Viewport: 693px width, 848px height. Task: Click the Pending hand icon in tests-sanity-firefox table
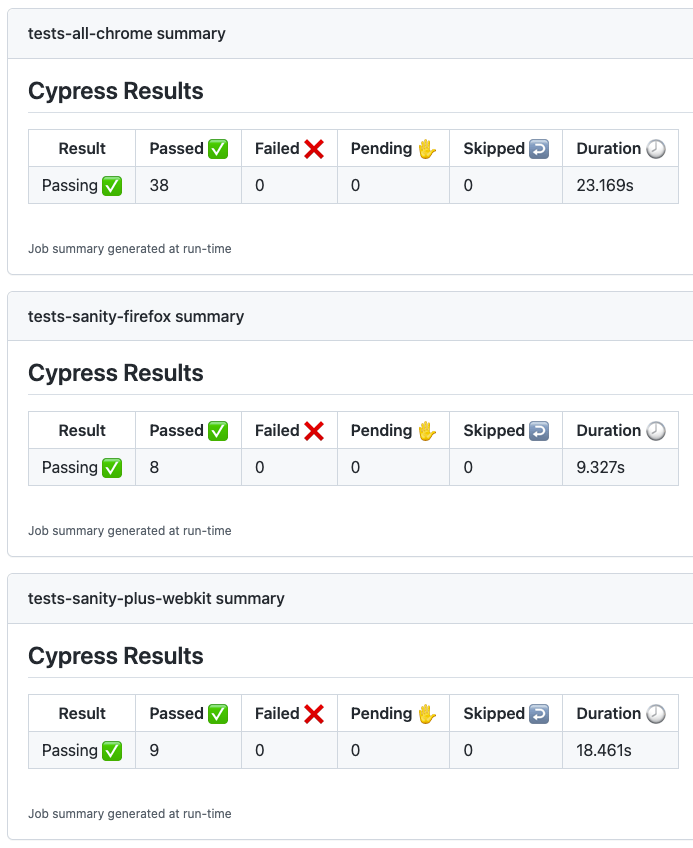427,431
